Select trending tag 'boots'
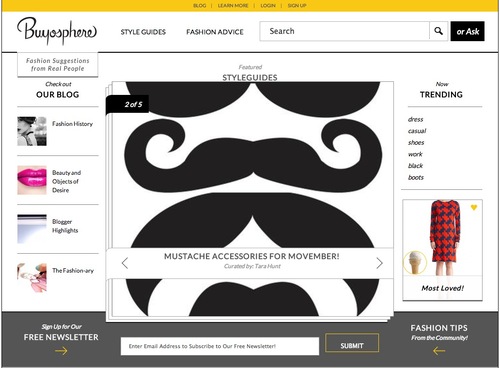The image size is (500, 368). pyautogui.click(x=416, y=177)
